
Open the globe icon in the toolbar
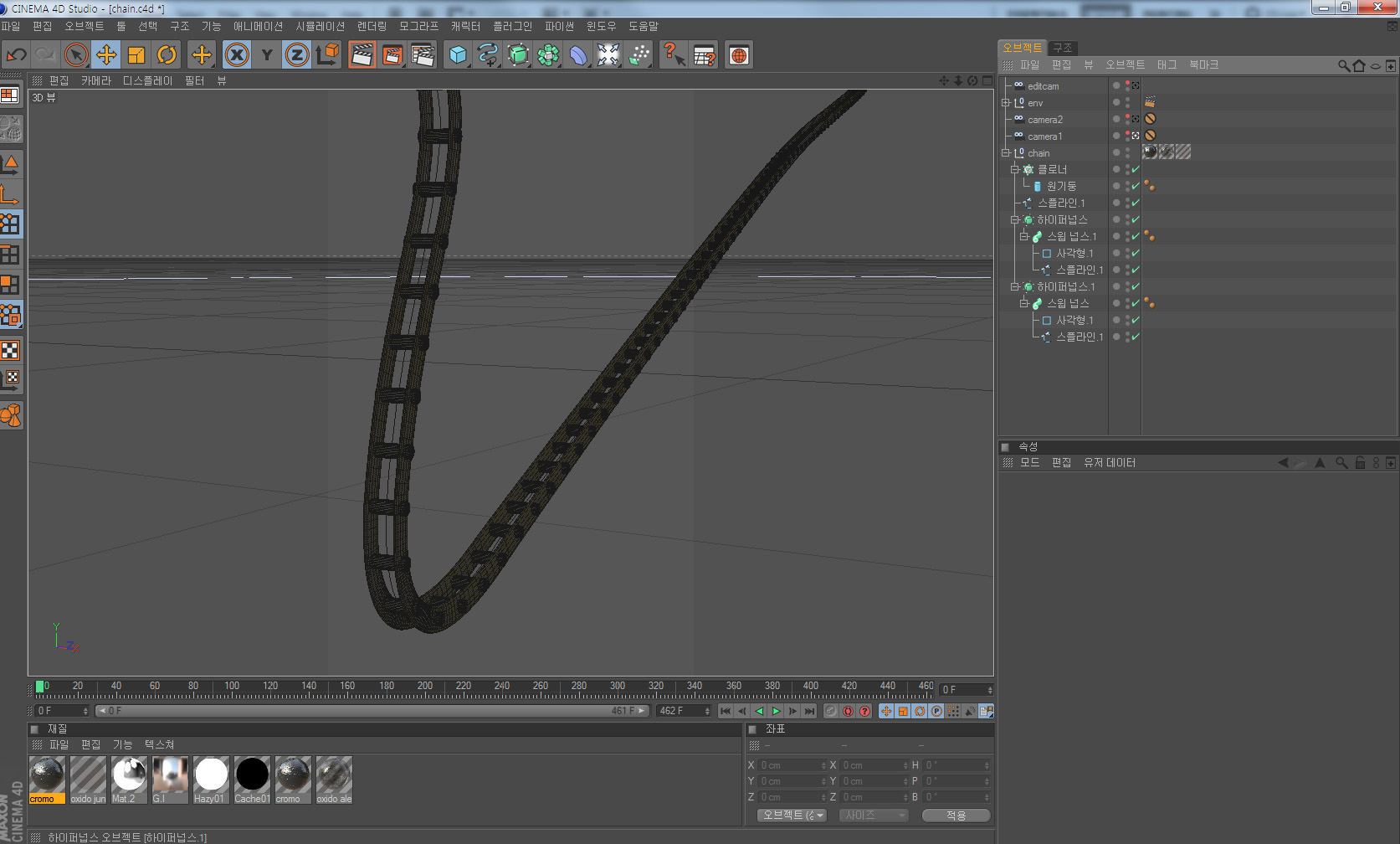(x=739, y=55)
